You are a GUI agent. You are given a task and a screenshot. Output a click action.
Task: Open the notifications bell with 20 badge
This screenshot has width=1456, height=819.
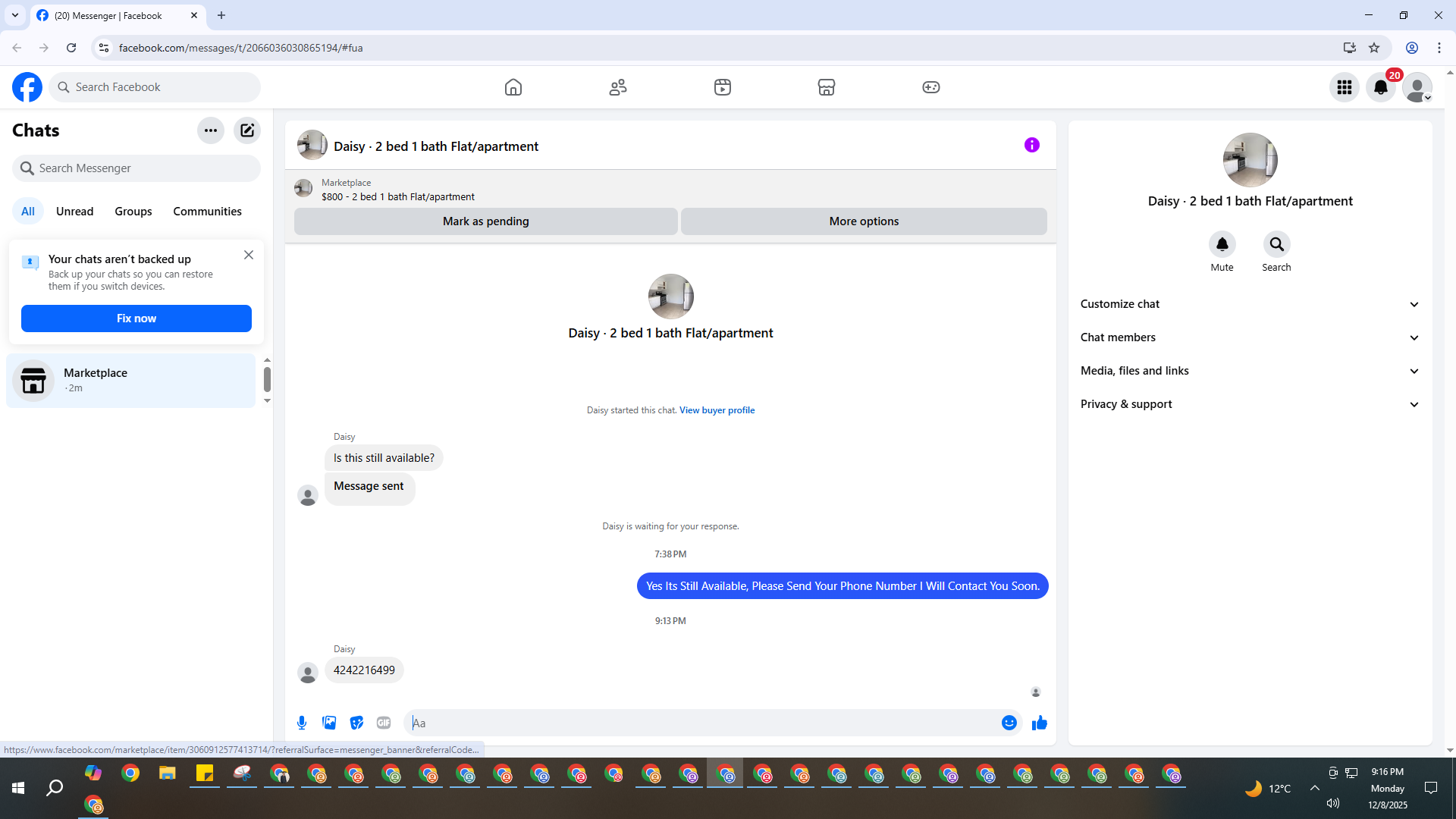1381,87
